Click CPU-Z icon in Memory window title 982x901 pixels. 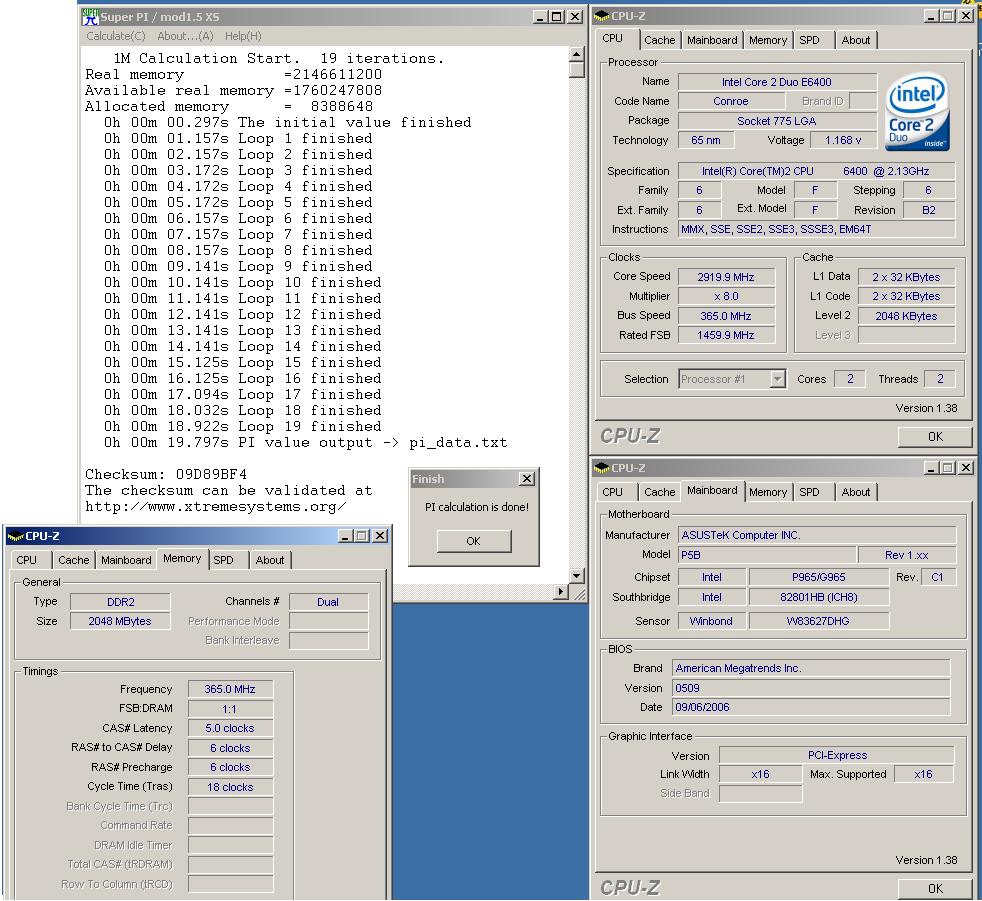15,536
